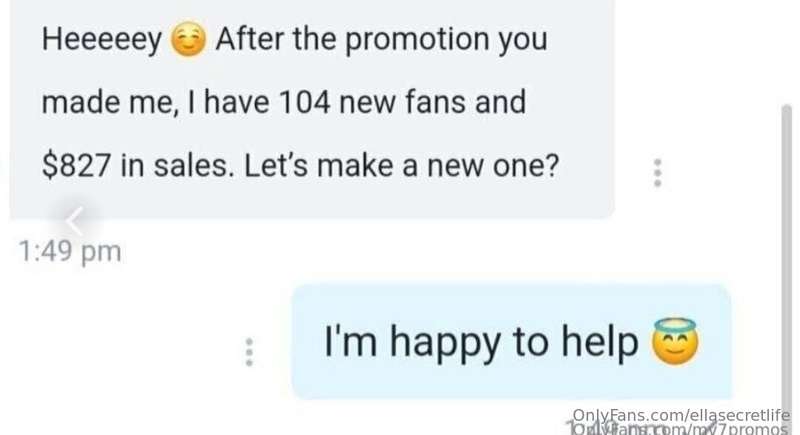Image resolution: width=800 pixels, height=435 pixels.
Task: Tap the blushing smile emoji after "Heeeeey"
Action: [x=188, y=40]
